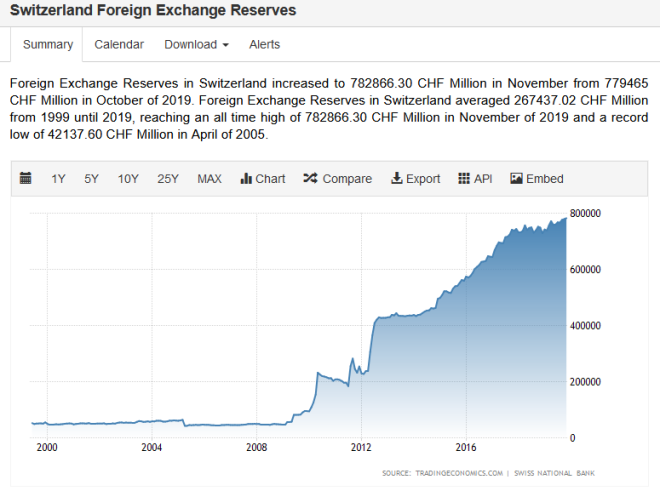Click the Export download icon
The height and width of the screenshot is (491, 660).
pos(396,179)
